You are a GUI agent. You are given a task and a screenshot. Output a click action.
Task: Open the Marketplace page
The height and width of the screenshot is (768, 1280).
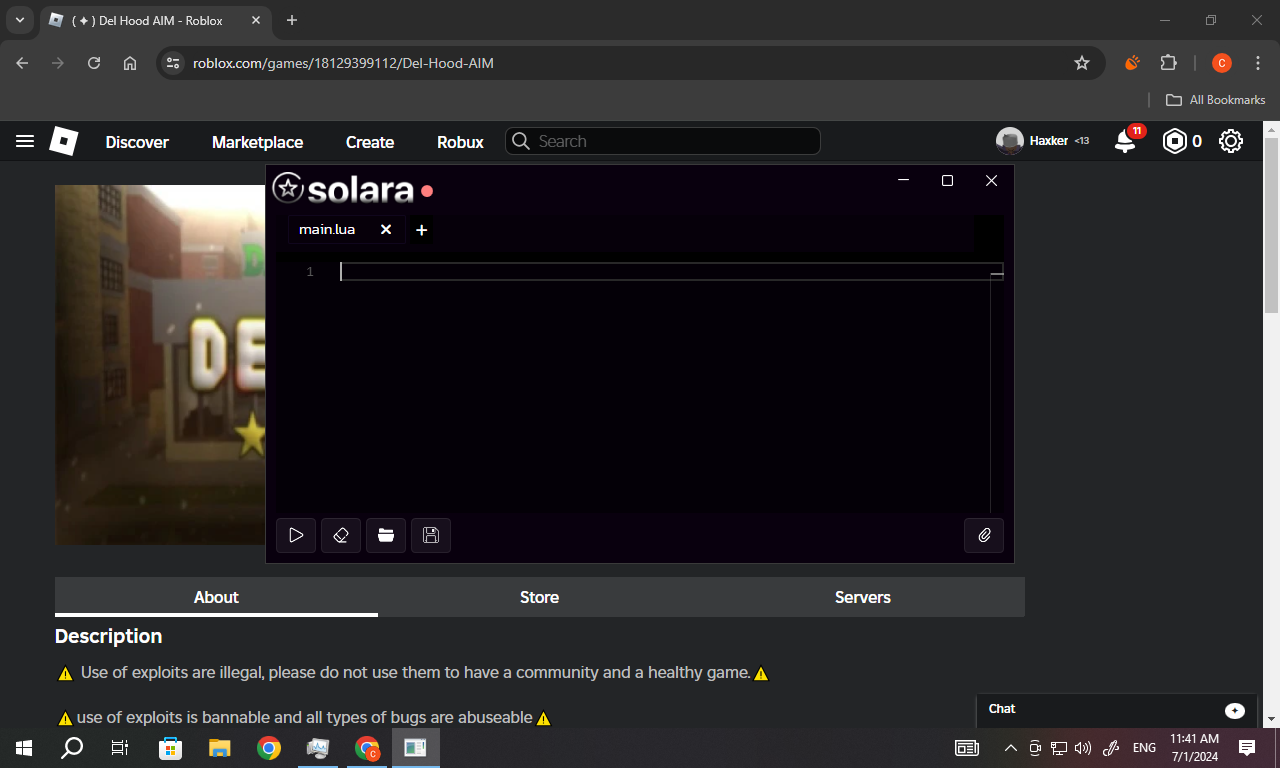pyautogui.click(x=257, y=142)
